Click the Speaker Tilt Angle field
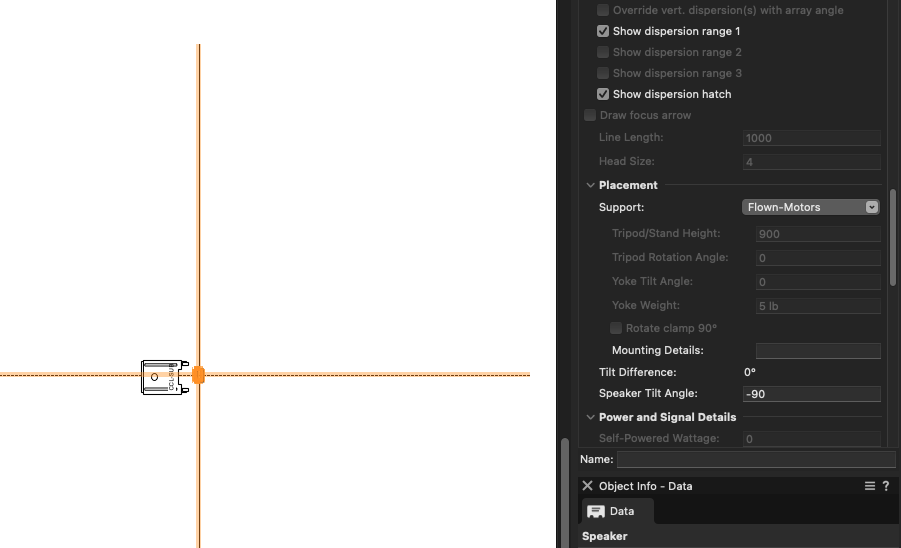The width and height of the screenshot is (901, 548). click(811, 394)
